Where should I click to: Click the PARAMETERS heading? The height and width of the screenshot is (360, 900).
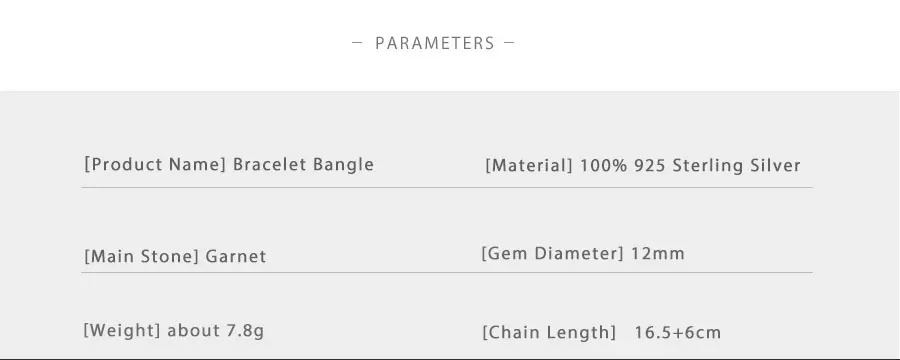(x=435, y=43)
